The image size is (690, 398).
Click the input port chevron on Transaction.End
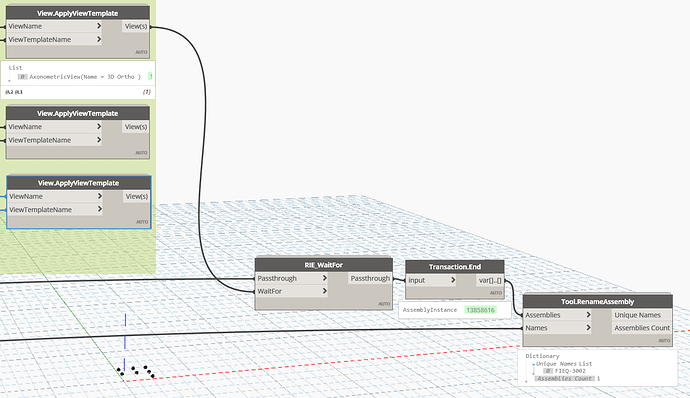click(452, 280)
